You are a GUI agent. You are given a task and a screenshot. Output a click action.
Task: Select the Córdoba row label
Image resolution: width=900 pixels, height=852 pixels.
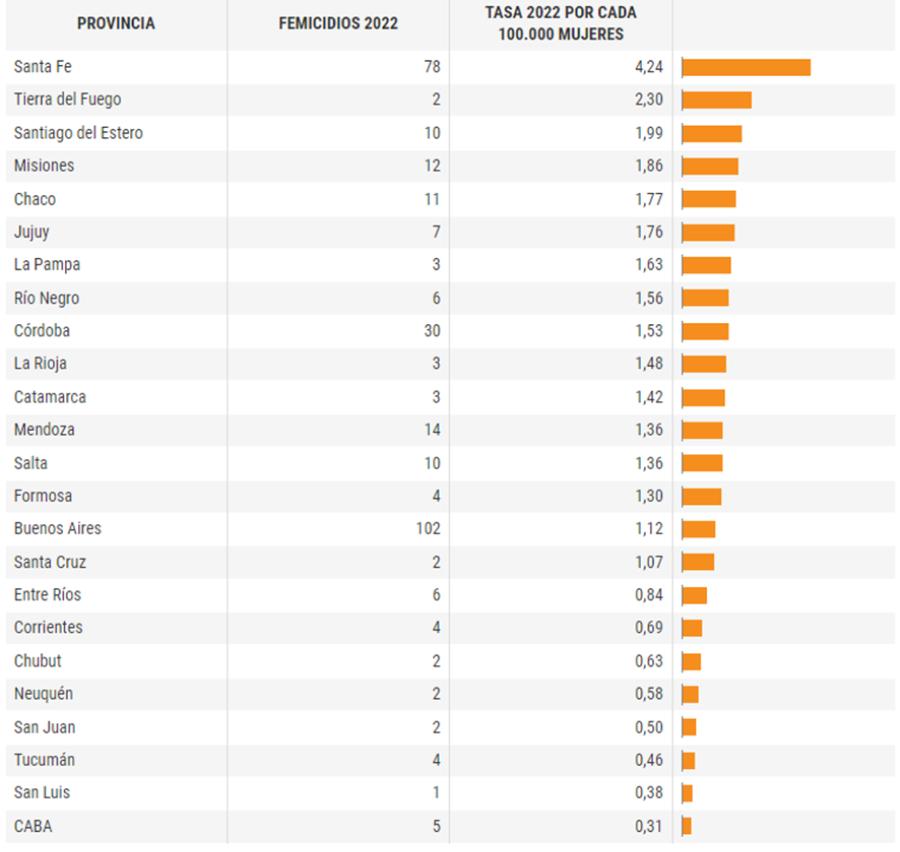pos(42,331)
